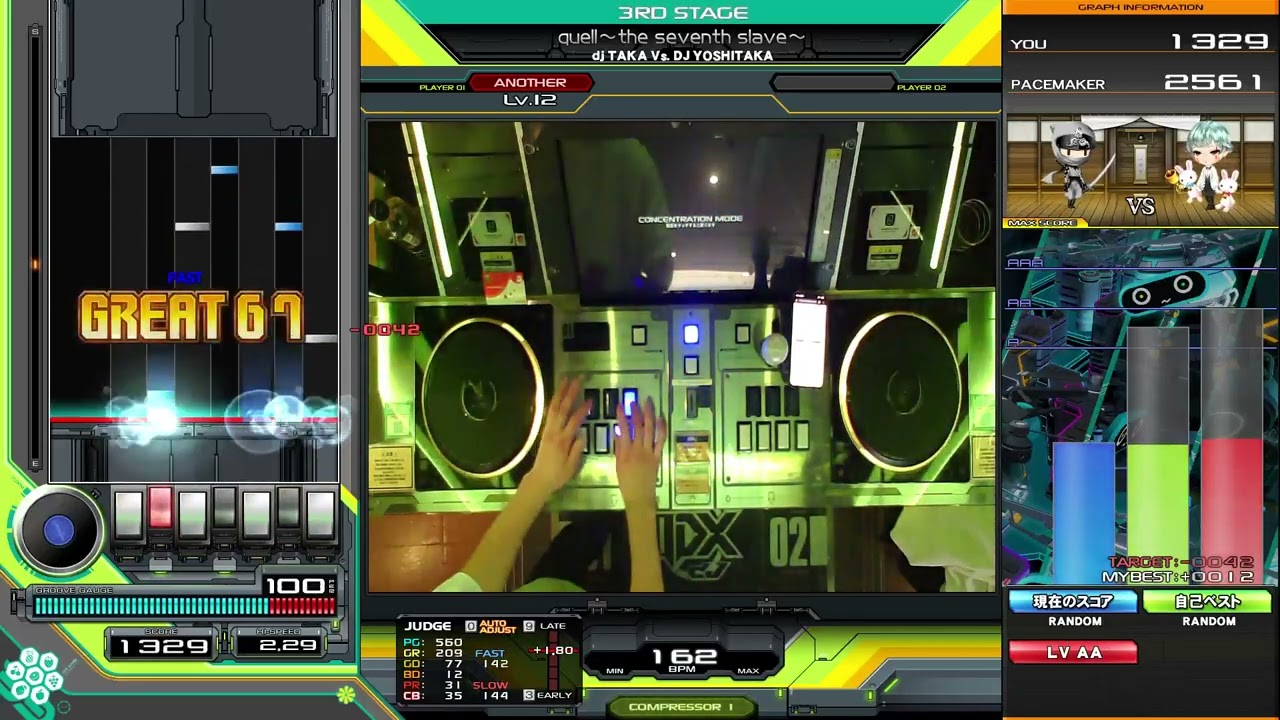The width and height of the screenshot is (1280, 720).
Task: Click RANDOM under 現在のスコア
Action: 1075,621
